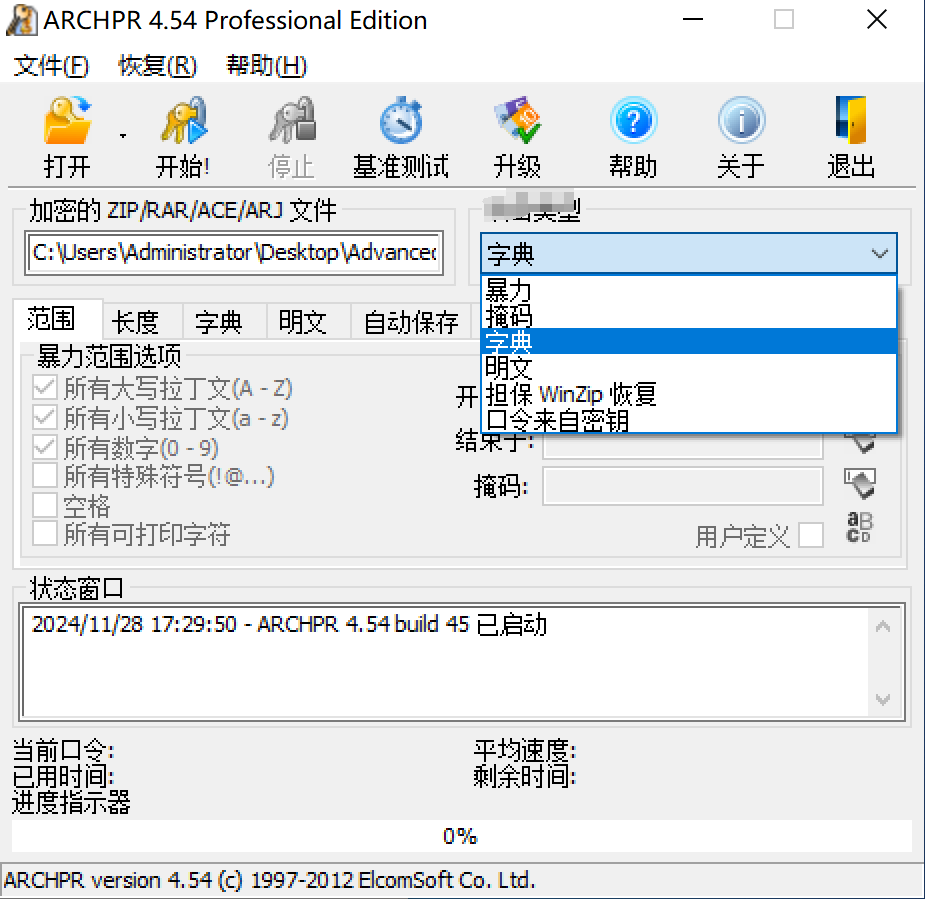Open the 恢复(R) menu

click(x=158, y=65)
